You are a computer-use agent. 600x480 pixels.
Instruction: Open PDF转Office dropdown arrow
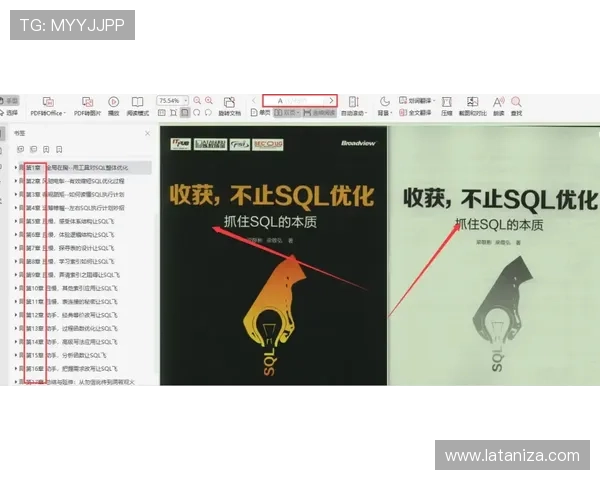65,113
